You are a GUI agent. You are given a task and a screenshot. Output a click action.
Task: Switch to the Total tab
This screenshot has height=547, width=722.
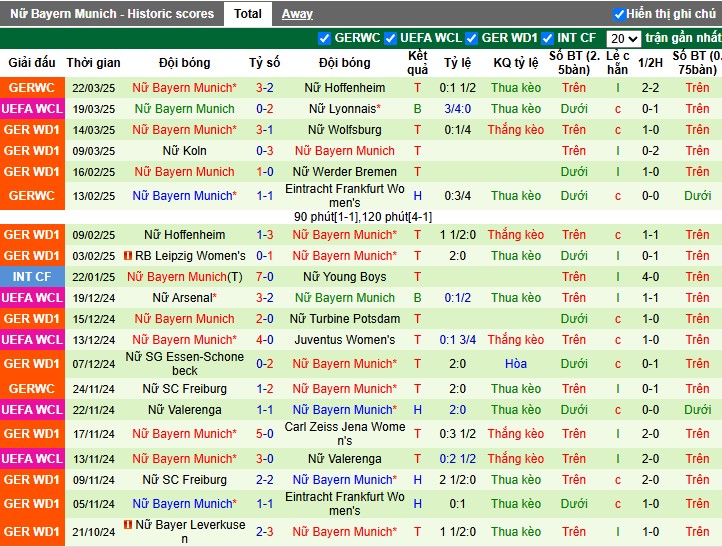pyautogui.click(x=247, y=14)
